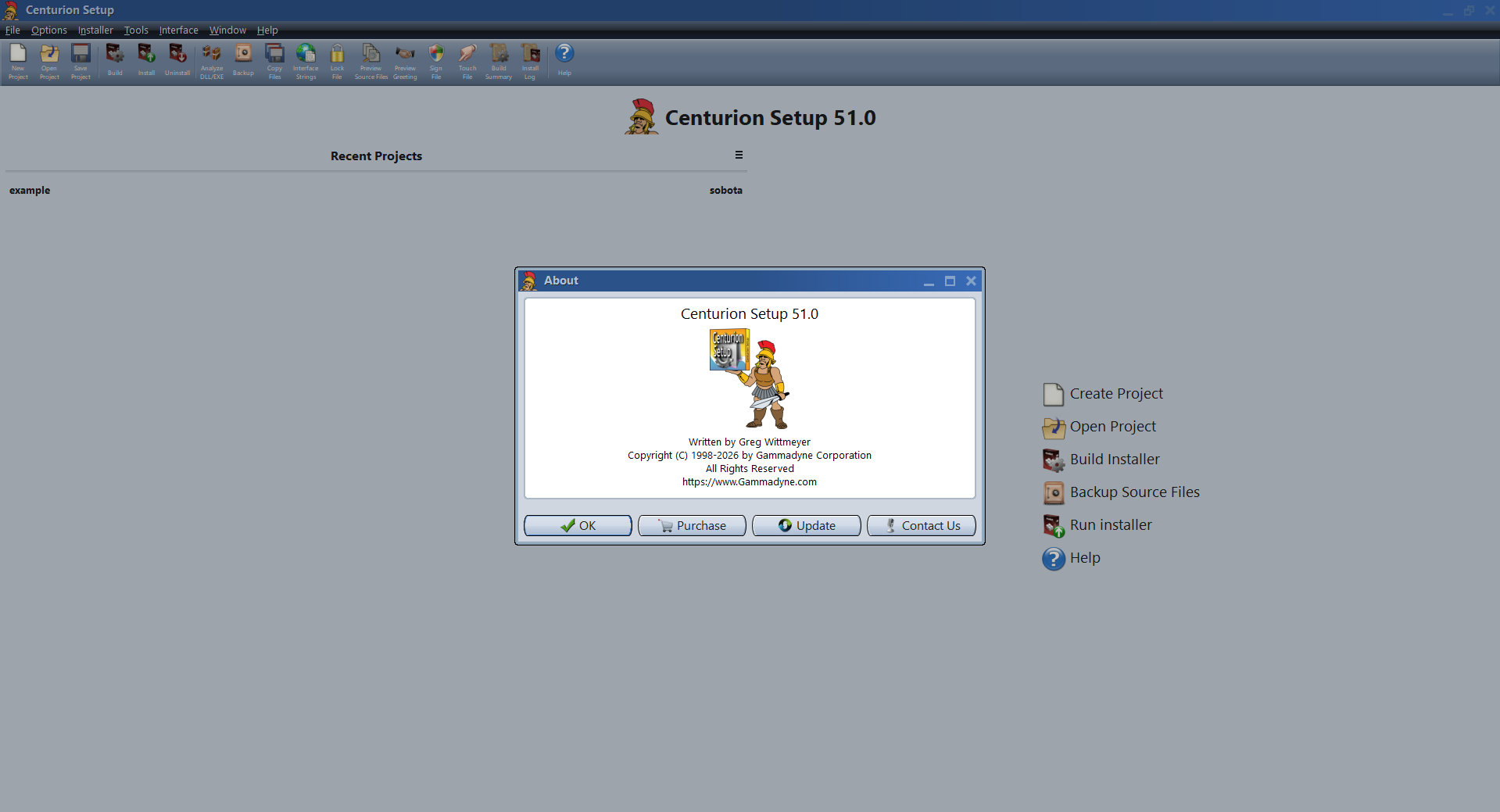Click the Gammadyne Corporation copyright line
This screenshot has width=1500, height=812.
coord(750,456)
